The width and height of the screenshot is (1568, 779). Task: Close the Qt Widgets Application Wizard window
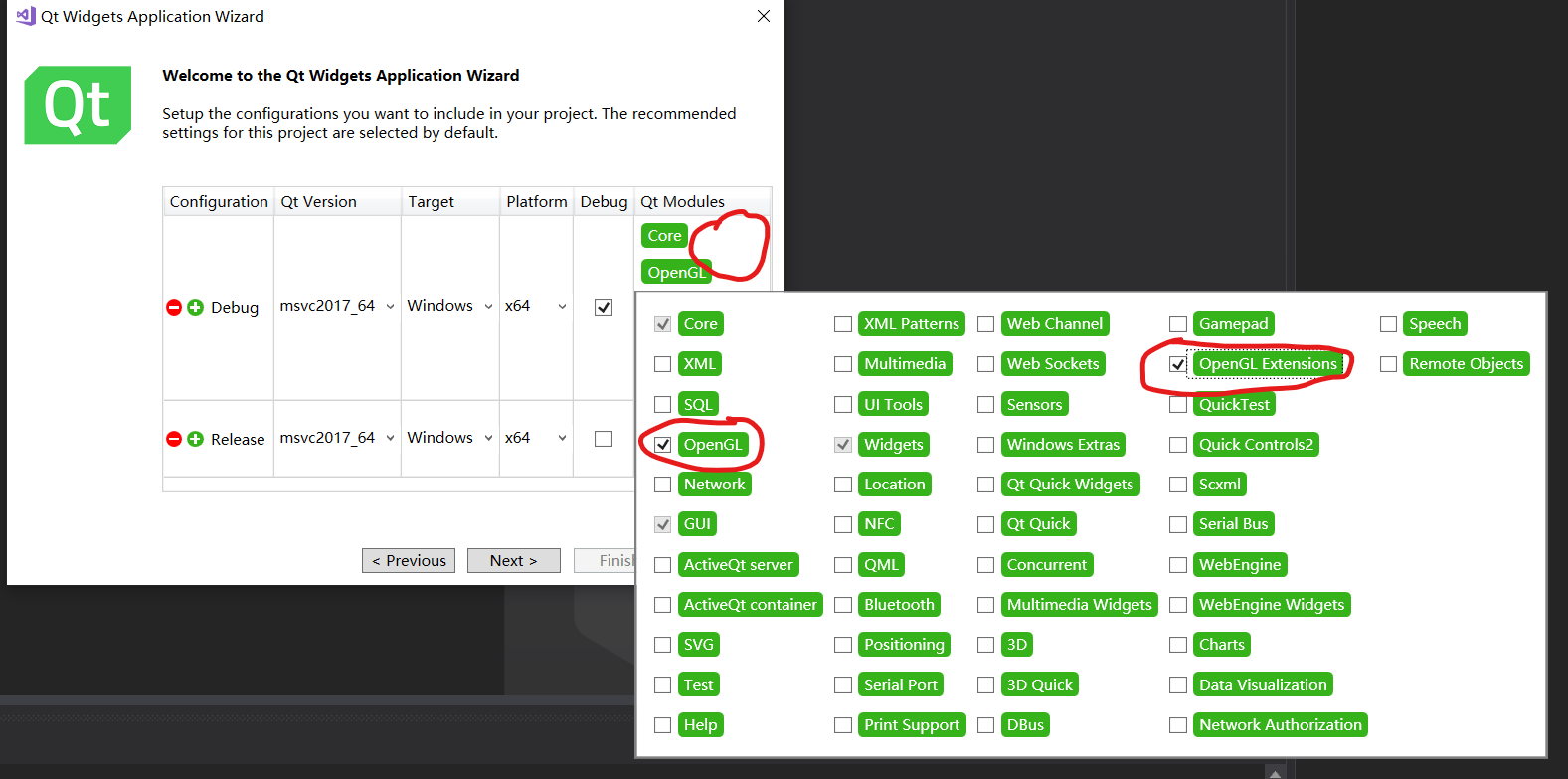pos(764,16)
